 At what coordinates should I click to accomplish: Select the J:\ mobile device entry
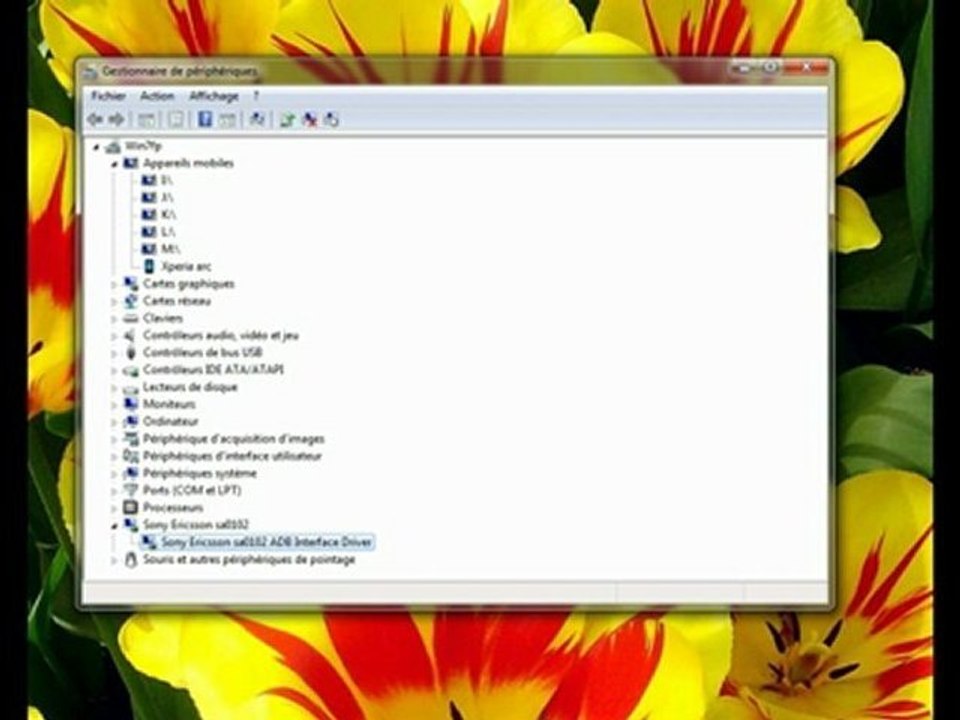(167, 197)
